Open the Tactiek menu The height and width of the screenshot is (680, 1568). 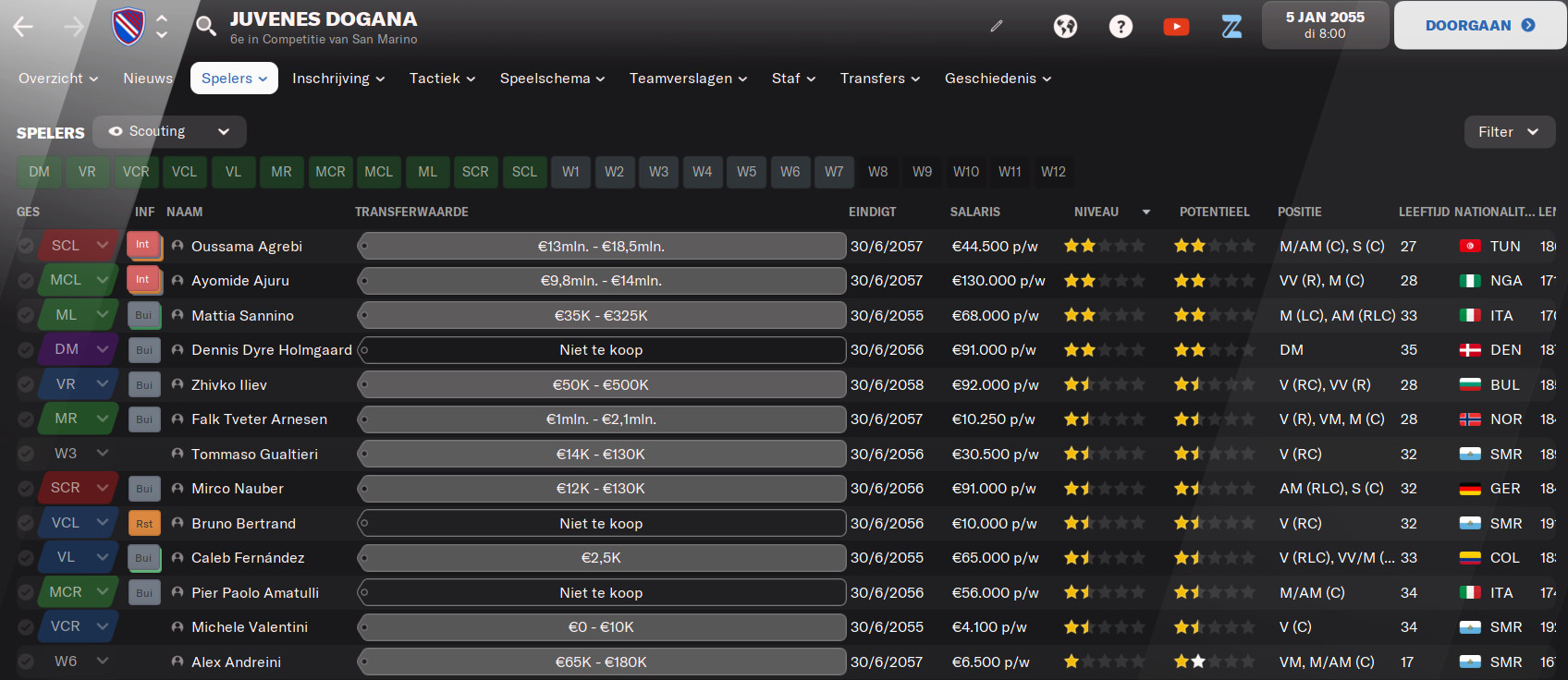[442, 79]
